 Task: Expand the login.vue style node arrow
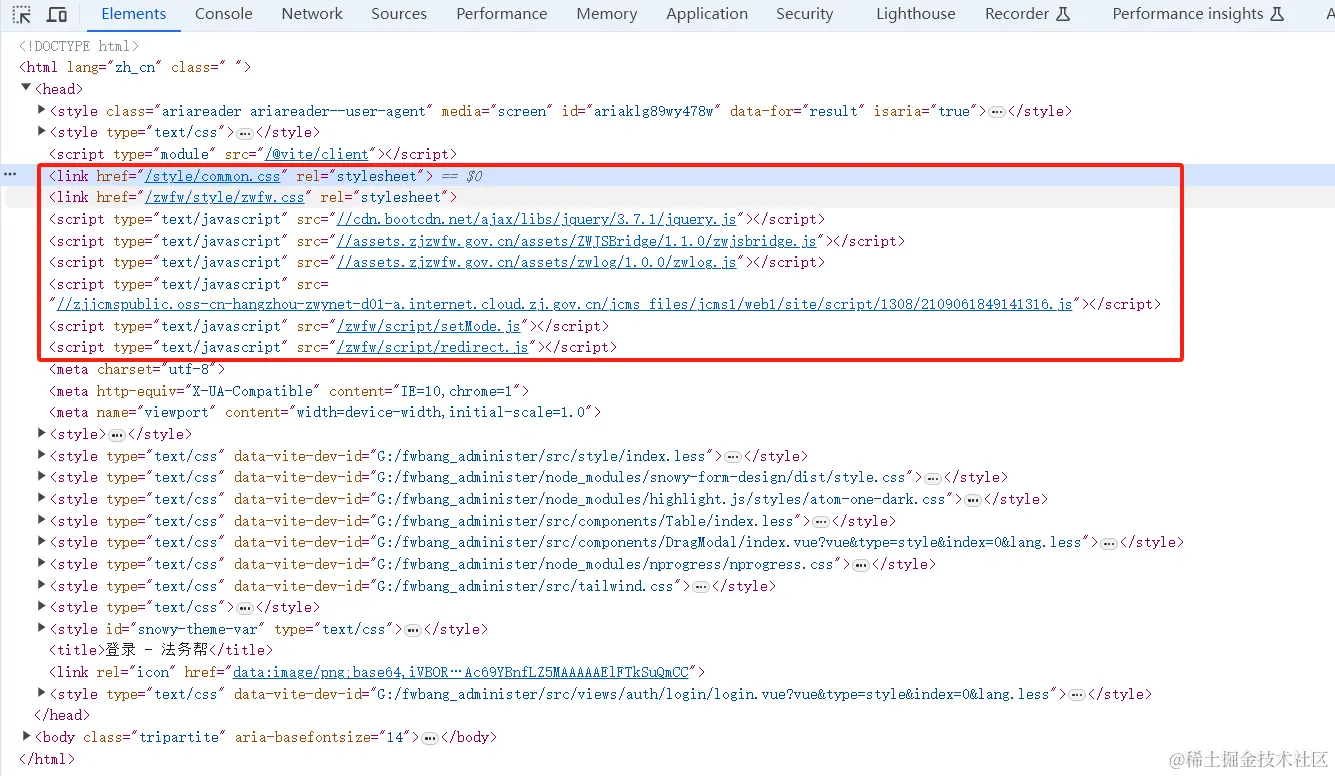tap(42, 694)
